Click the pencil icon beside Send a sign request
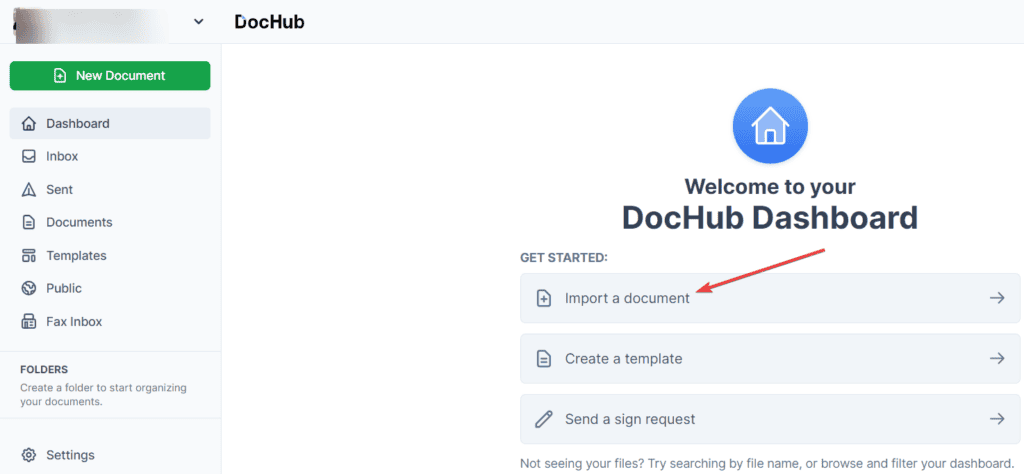Screen dimensions: 1024x474 pos(543,419)
